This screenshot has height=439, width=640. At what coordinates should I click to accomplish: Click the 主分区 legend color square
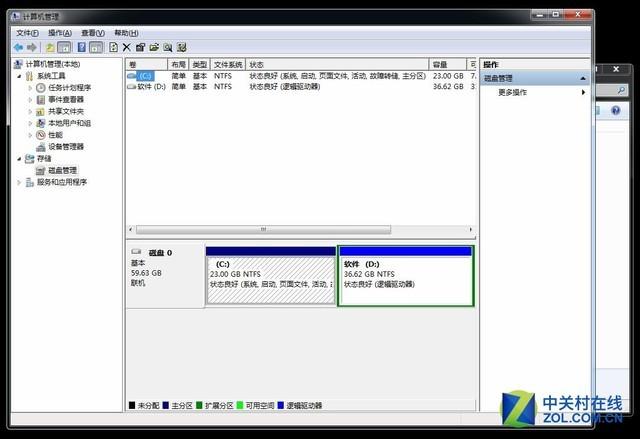point(166,405)
